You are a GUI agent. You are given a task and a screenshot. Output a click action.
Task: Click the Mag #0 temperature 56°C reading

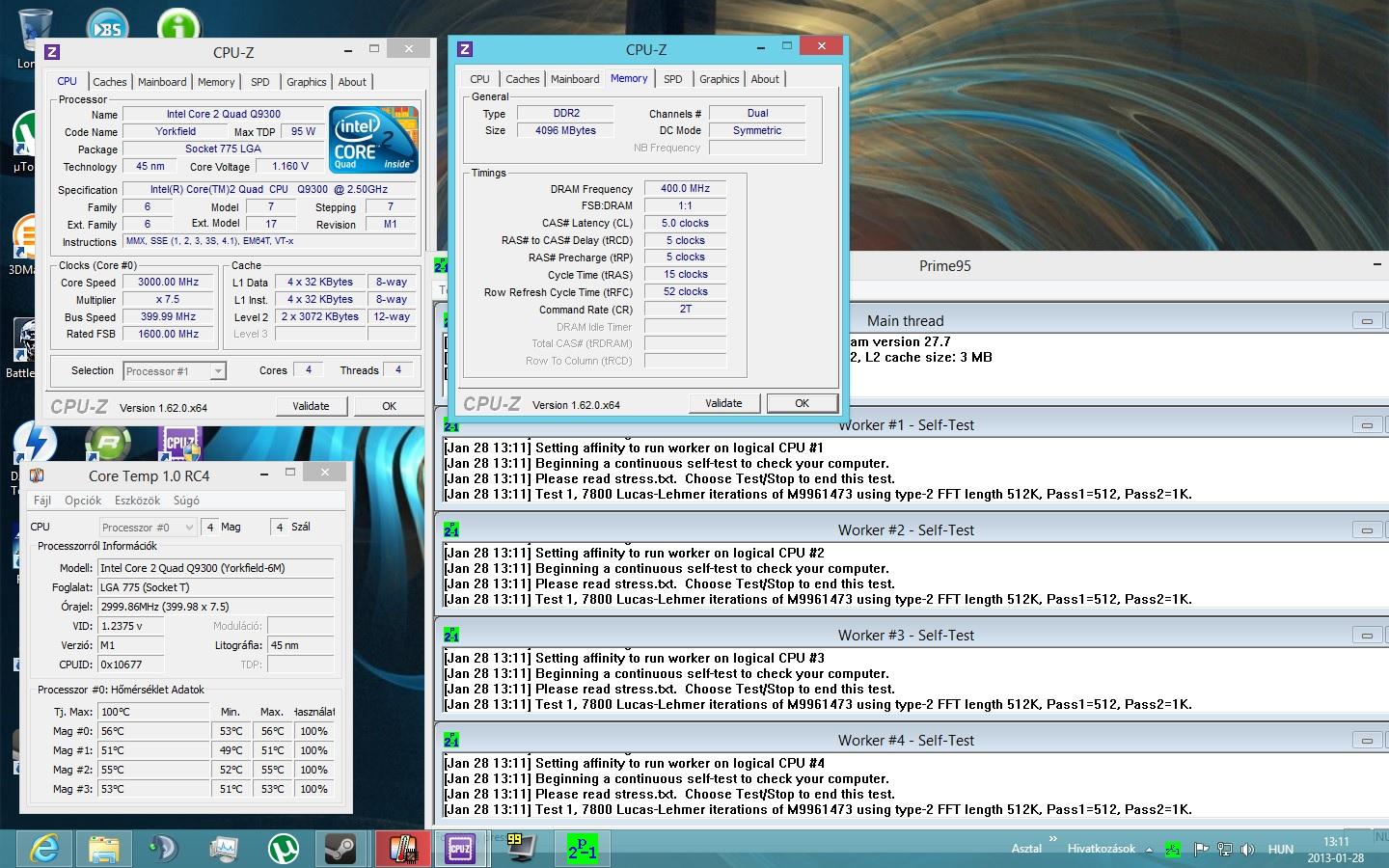pos(153,731)
